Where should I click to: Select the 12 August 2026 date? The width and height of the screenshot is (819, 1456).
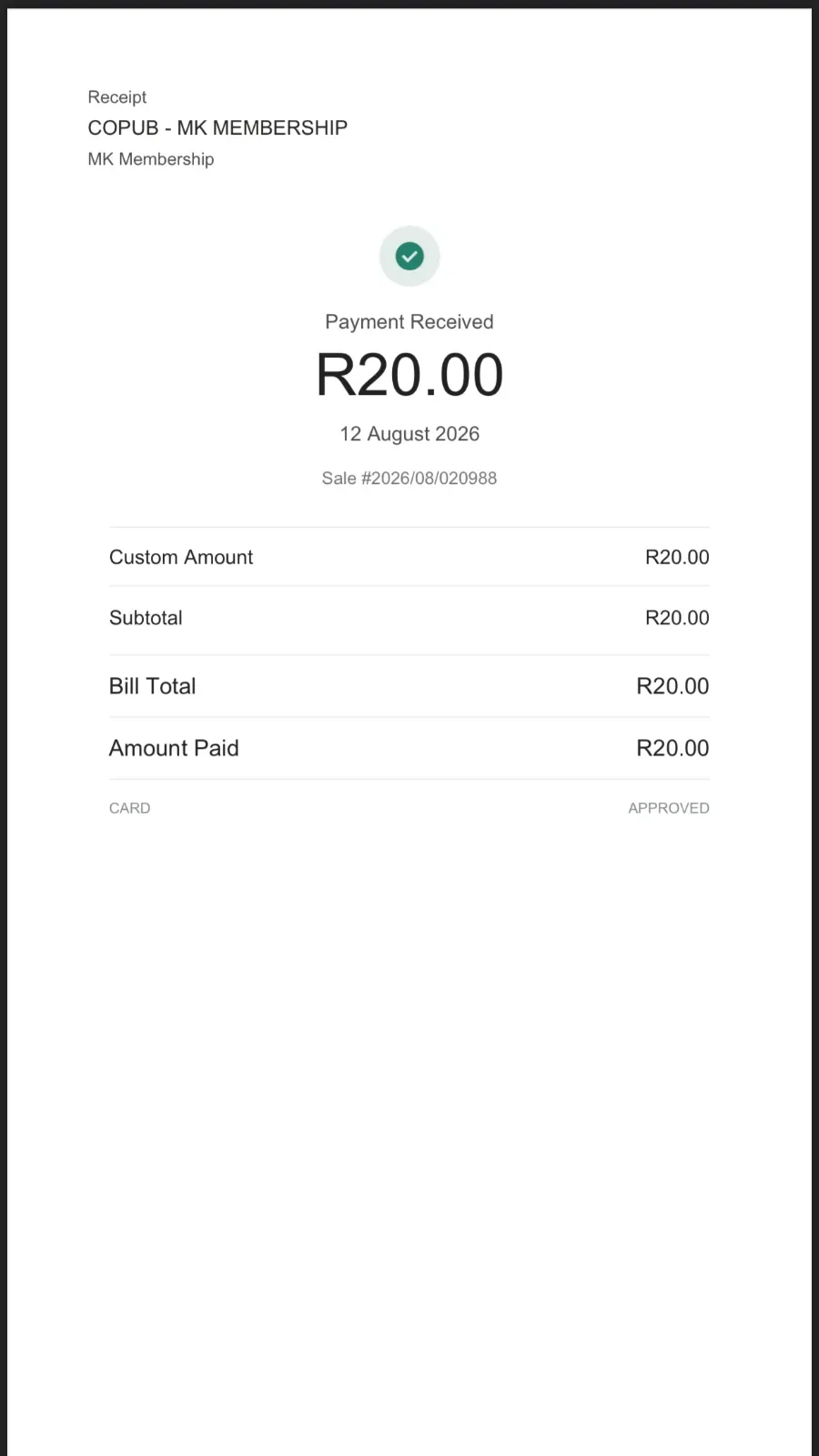[x=409, y=434]
